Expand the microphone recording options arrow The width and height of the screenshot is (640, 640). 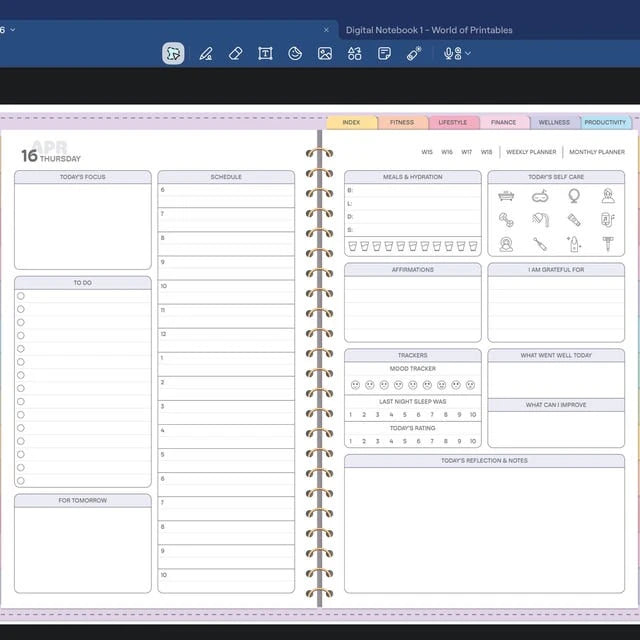tap(468, 53)
